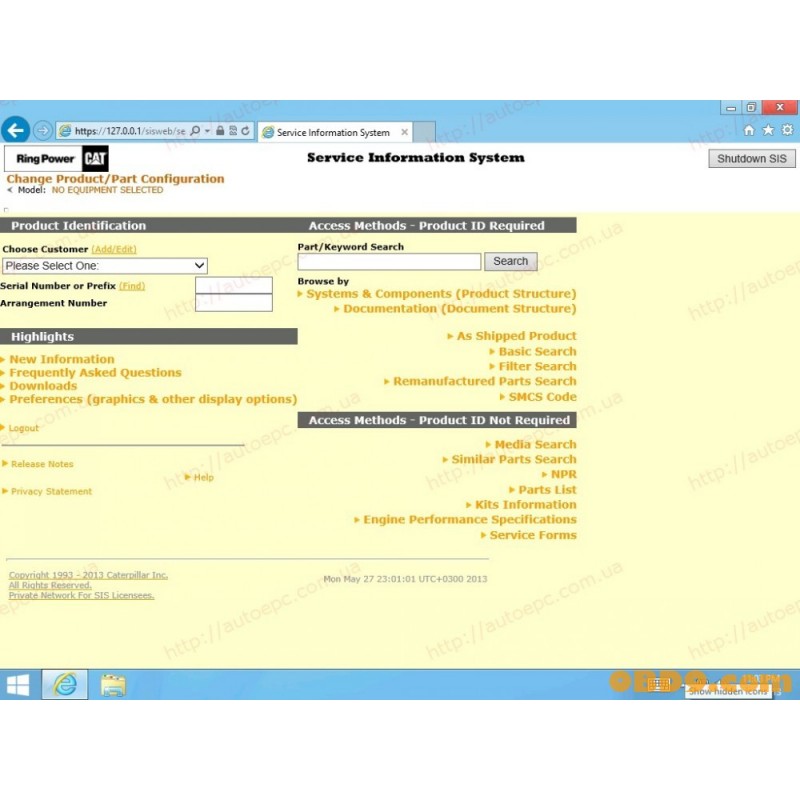The height and width of the screenshot is (800, 800).
Task: Open the Parts List link
Action: [547, 489]
